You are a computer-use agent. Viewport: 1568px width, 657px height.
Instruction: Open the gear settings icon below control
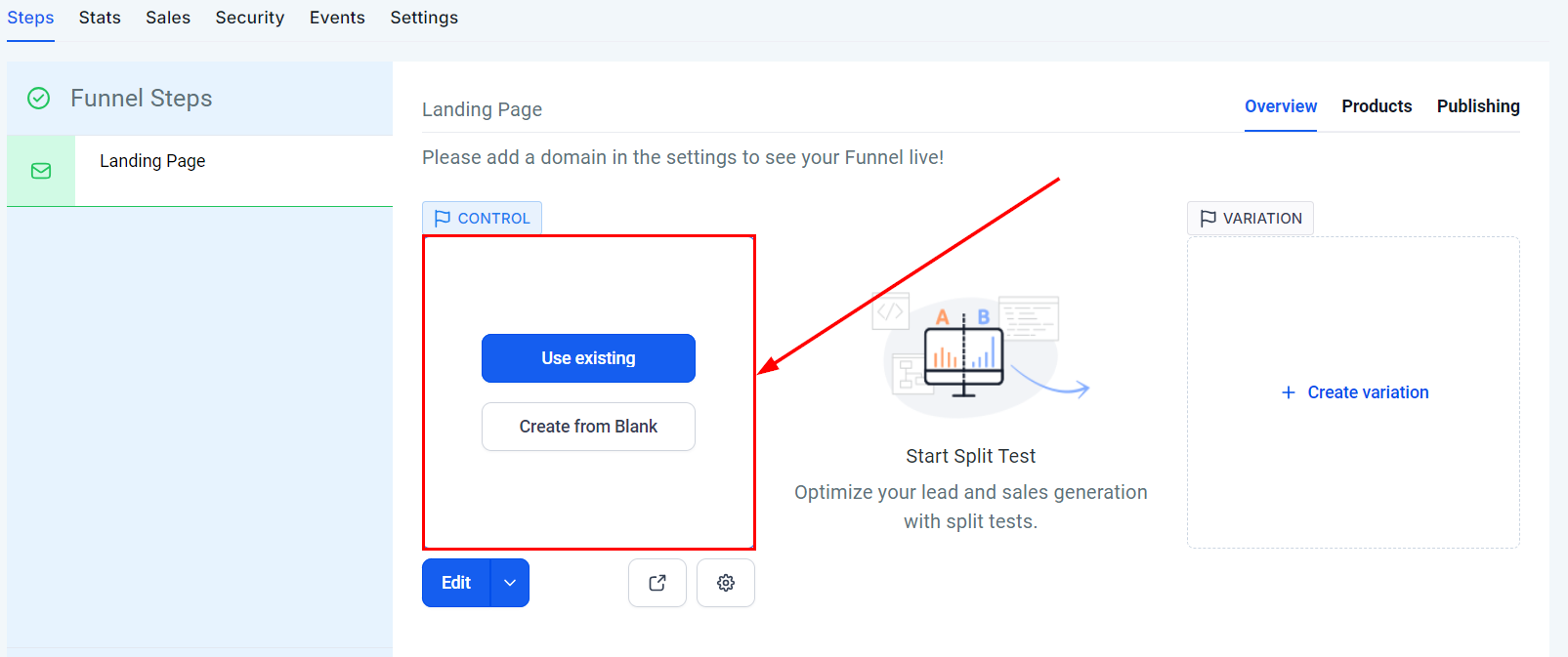pyautogui.click(x=726, y=583)
